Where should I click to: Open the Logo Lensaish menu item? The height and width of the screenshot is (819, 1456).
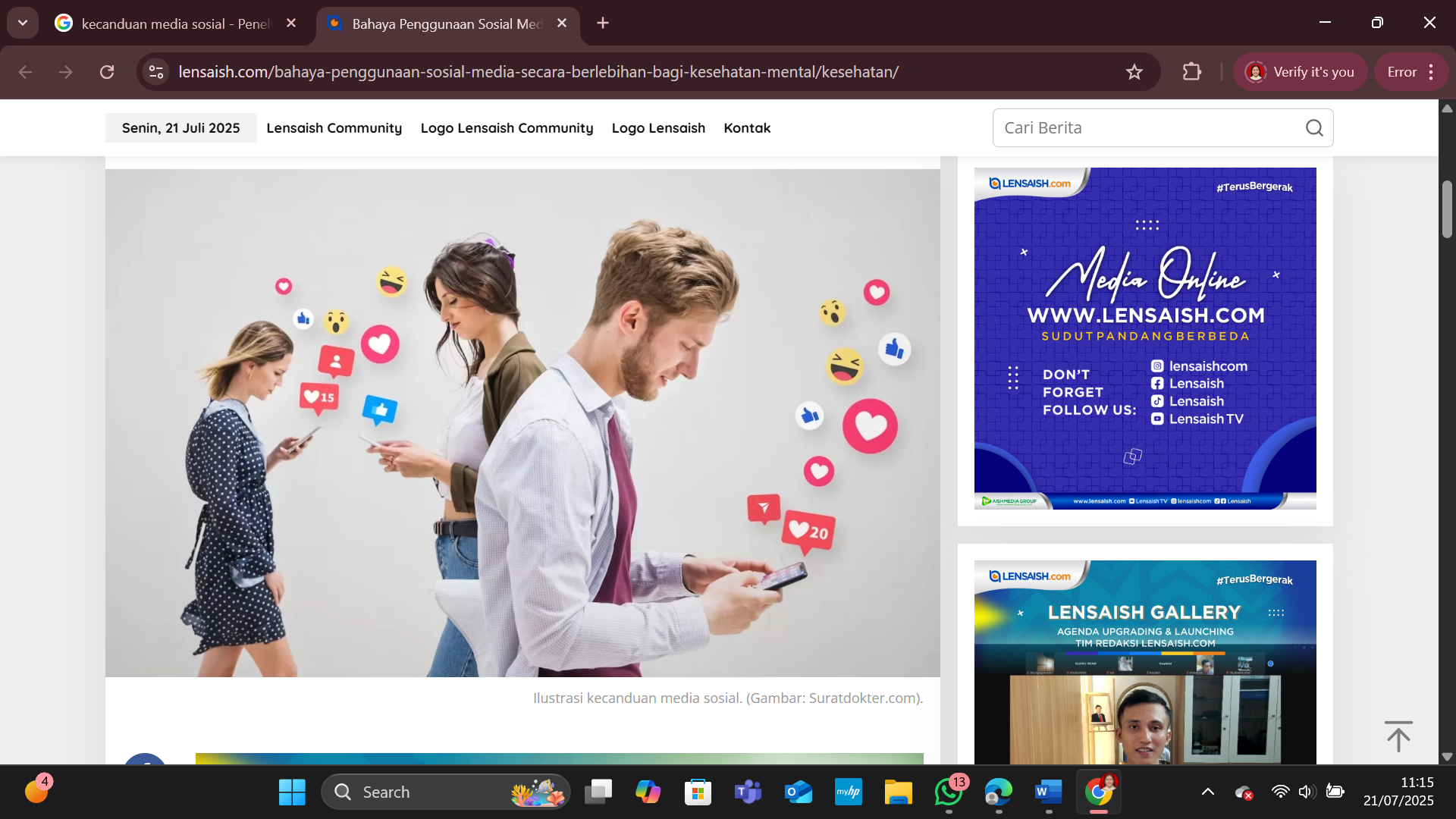point(658,128)
